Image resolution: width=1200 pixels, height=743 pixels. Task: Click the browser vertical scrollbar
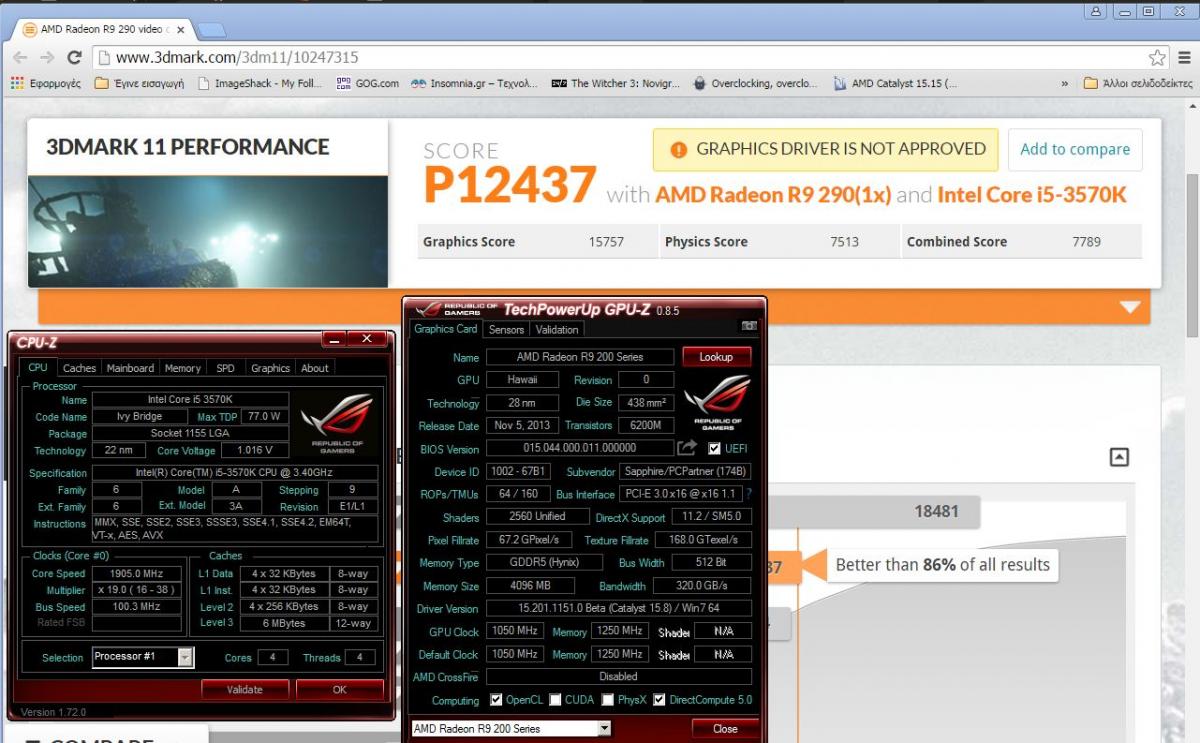1192,255
